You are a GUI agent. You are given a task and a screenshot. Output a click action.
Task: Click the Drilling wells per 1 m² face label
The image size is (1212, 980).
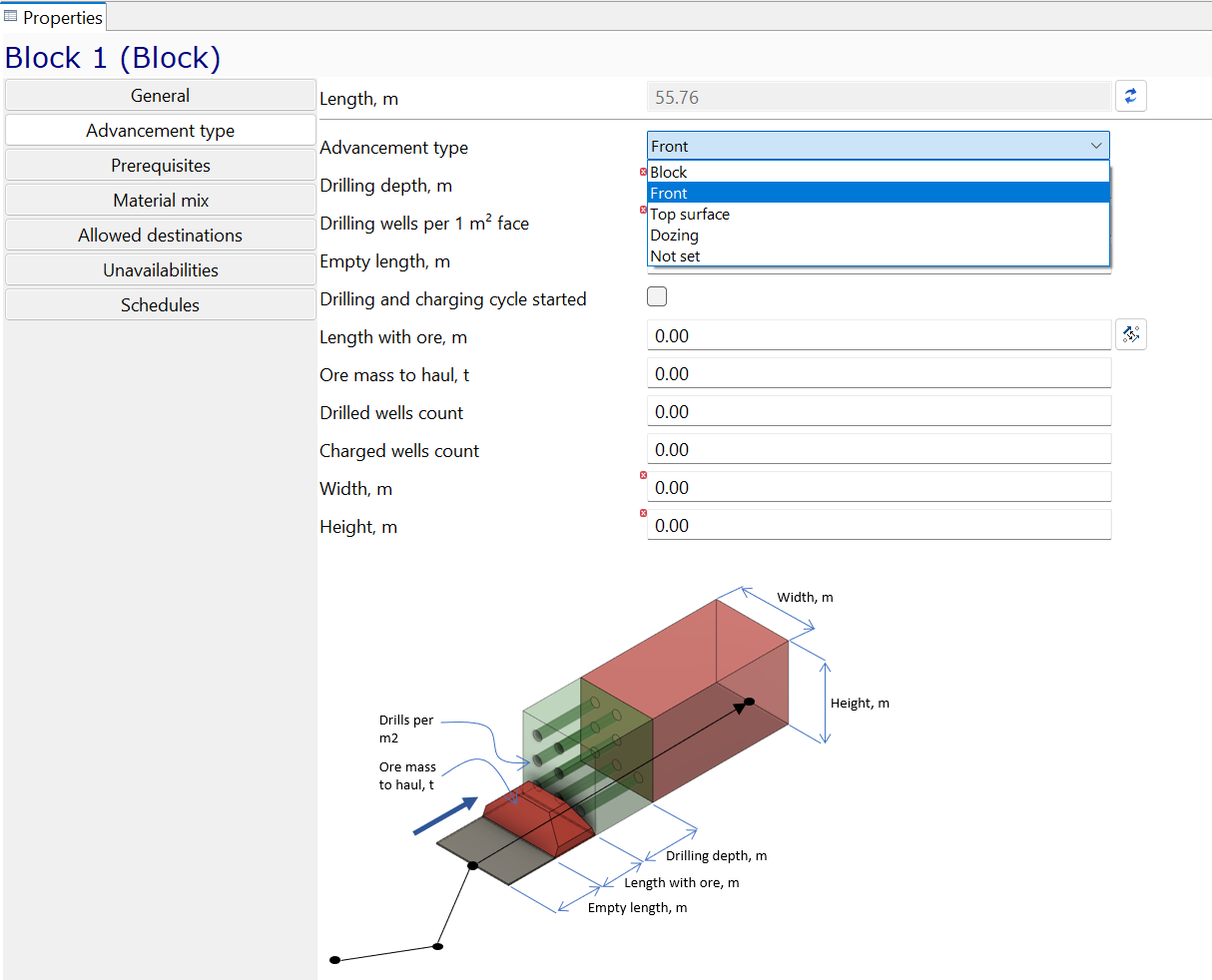(424, 223)
